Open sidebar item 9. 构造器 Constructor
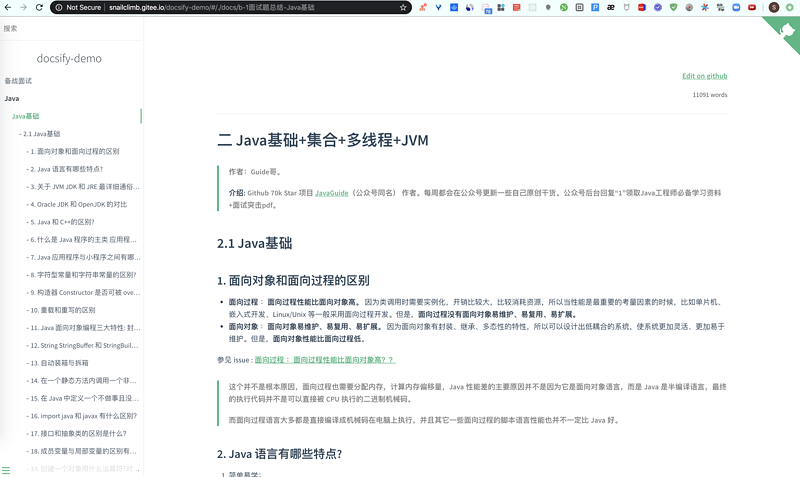 pyautogui.click(x=85, y=292)
